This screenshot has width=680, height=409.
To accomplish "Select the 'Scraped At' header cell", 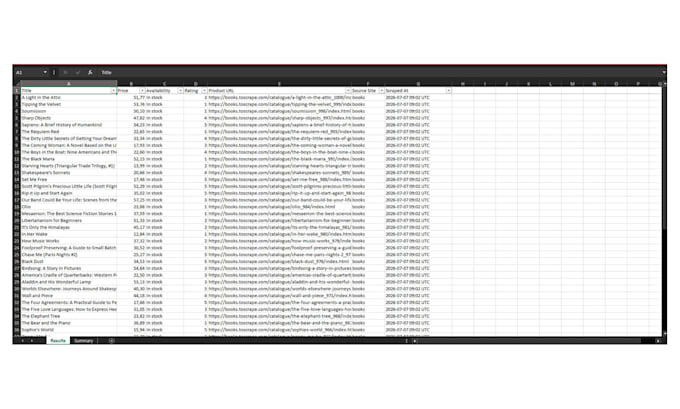I will click(418, 91).
